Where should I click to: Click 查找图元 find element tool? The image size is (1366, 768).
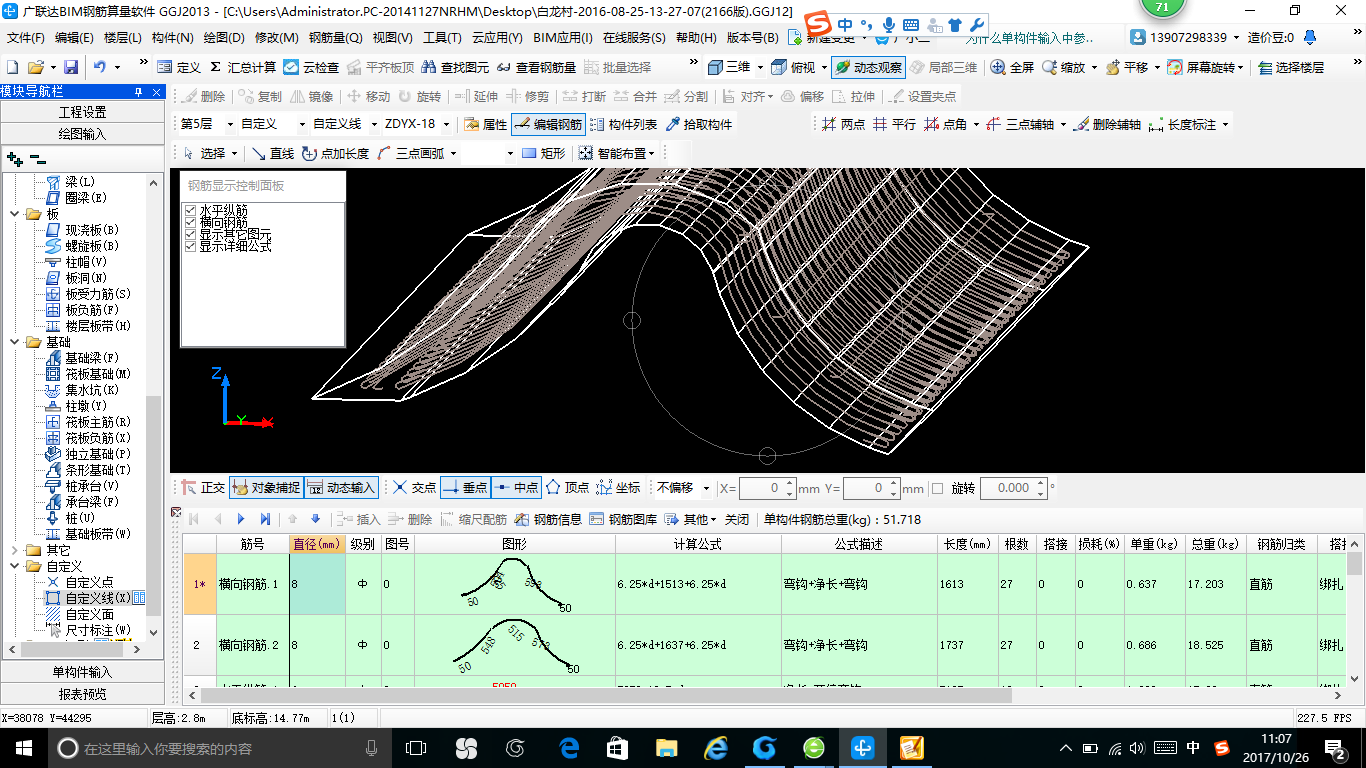[x=456, y=67]
